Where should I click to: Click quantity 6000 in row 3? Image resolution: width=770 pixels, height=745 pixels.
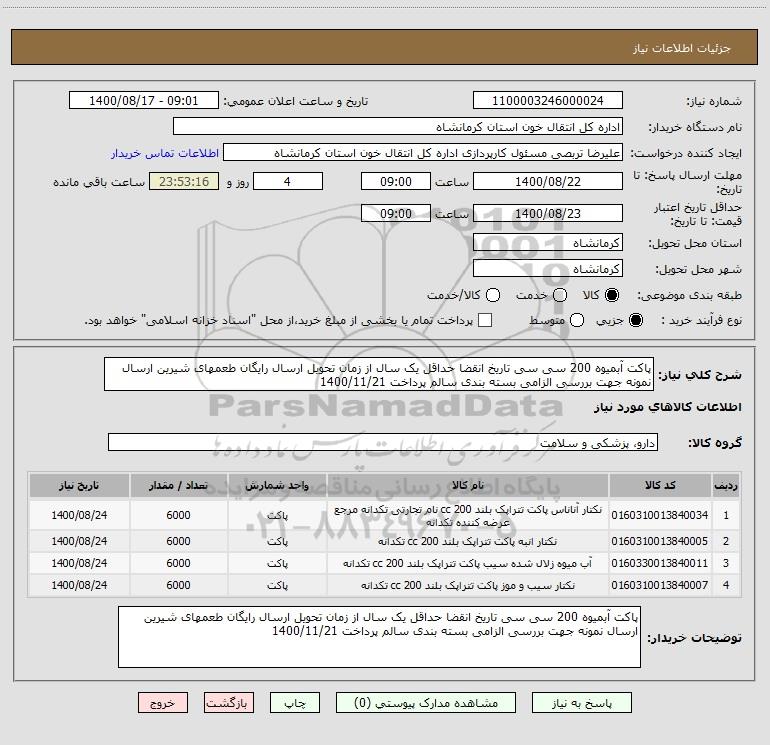(x=178, y=563)
